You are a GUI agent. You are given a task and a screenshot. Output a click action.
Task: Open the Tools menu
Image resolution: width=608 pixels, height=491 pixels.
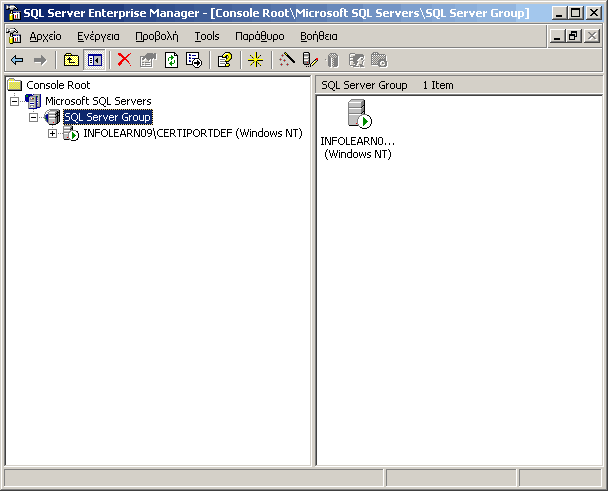(207, 36)
